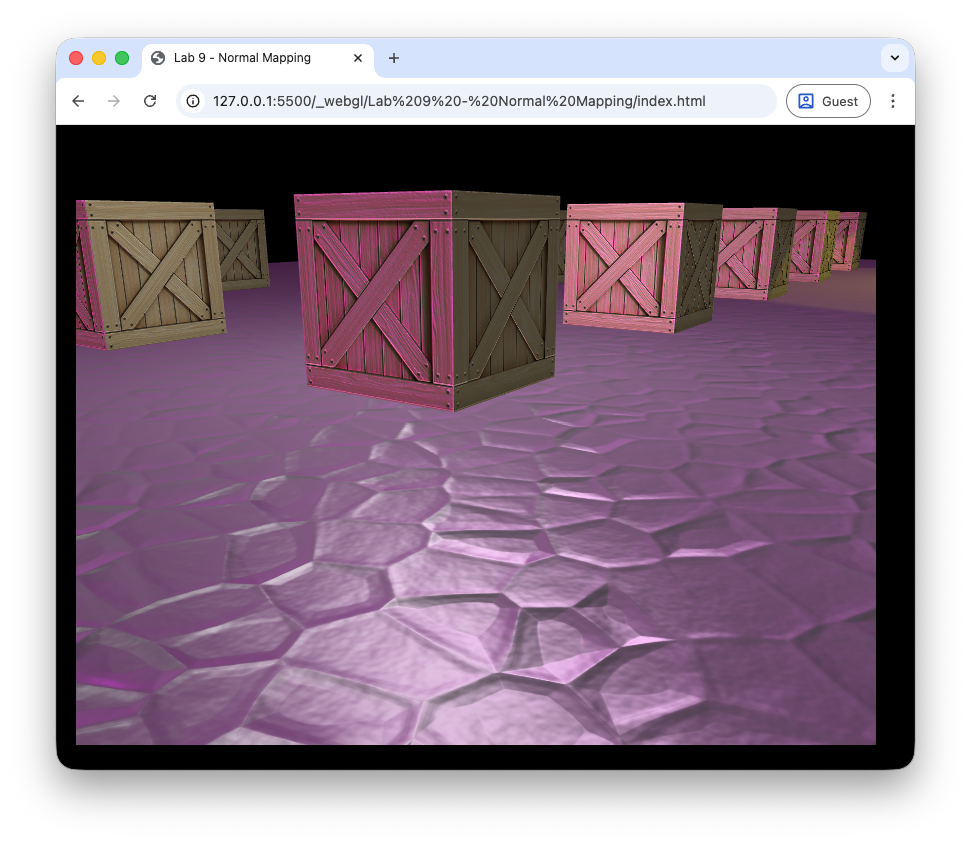Viewport: 971px width, 844px height.
Task: Open Chrome's three-dot menu
Action: 893,101
